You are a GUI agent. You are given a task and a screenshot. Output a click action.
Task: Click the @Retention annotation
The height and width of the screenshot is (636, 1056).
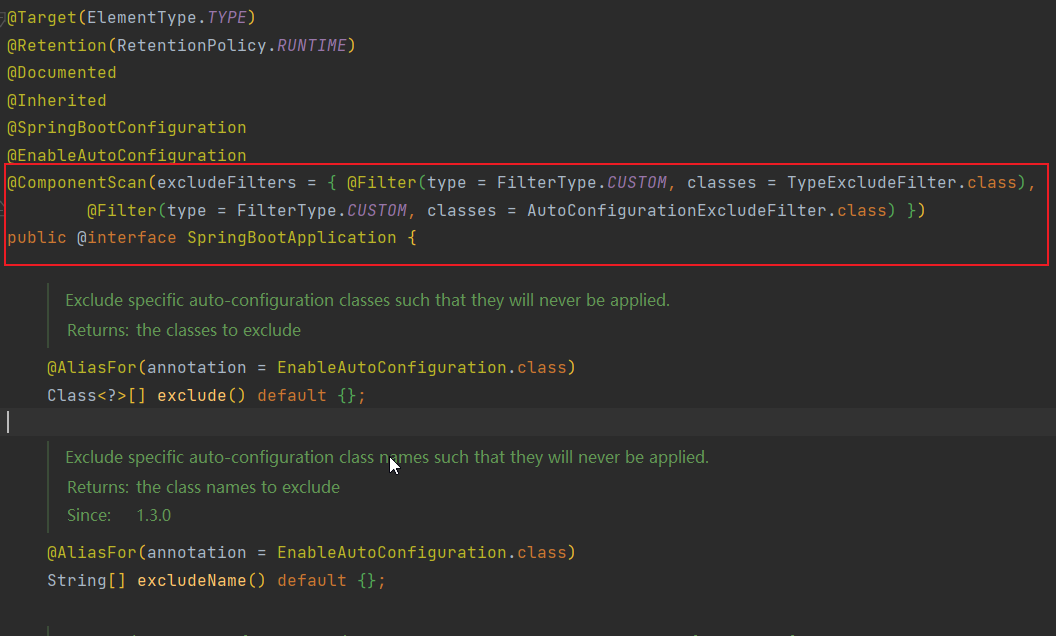[x=57, y=45]
